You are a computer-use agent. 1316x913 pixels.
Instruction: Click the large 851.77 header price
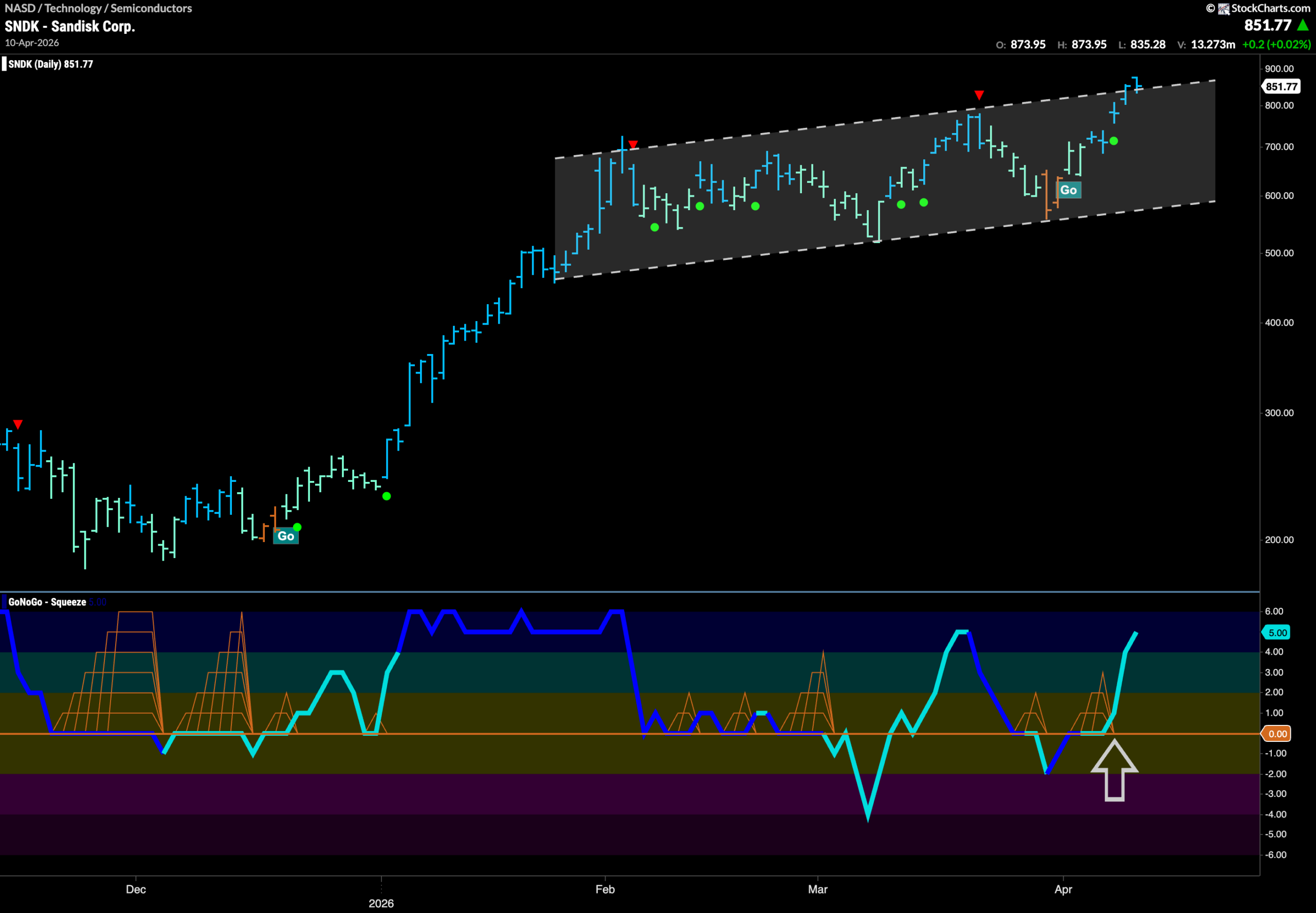[1267, 25]
